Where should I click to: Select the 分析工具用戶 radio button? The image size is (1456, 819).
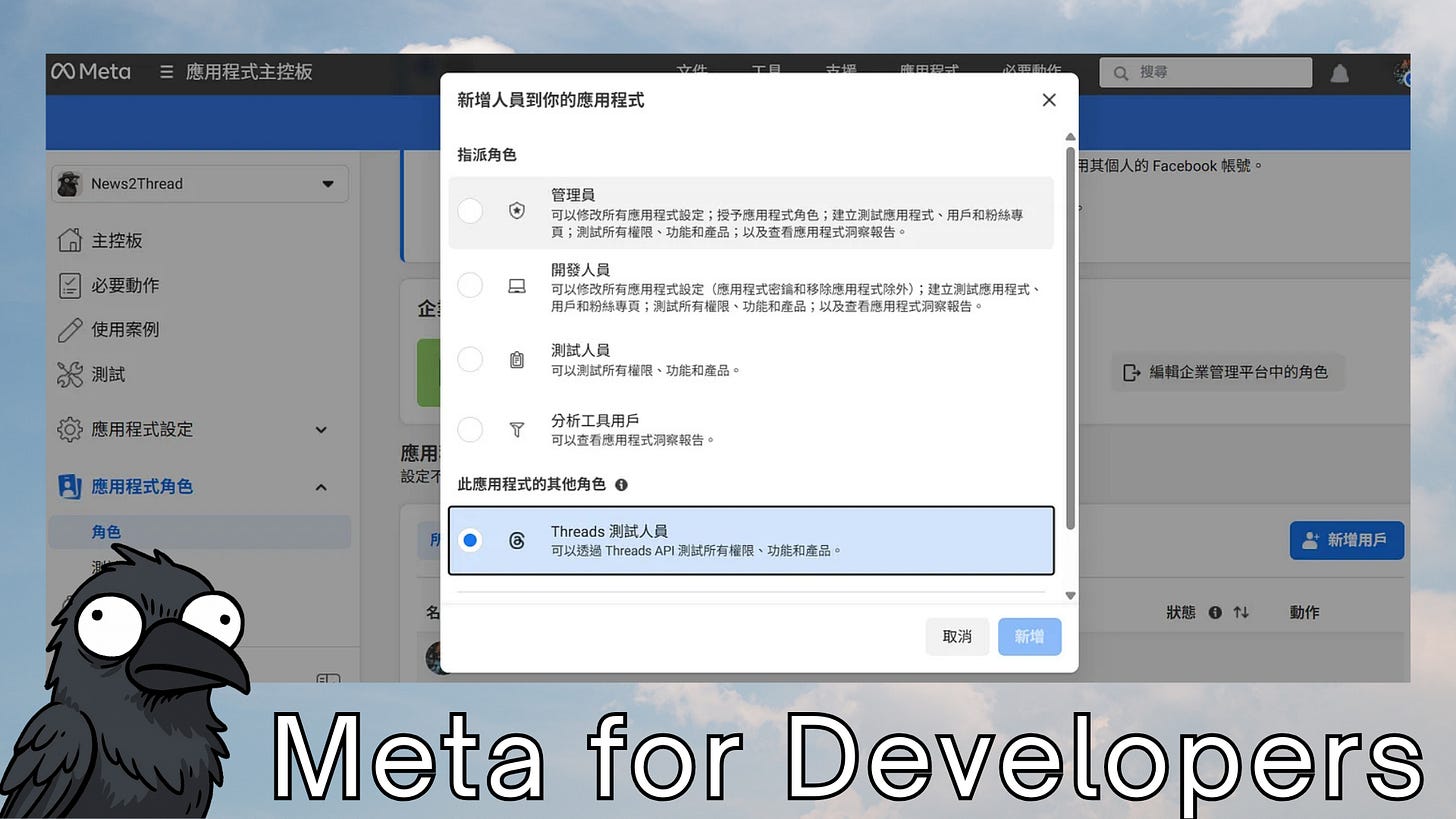click(470, 430)
